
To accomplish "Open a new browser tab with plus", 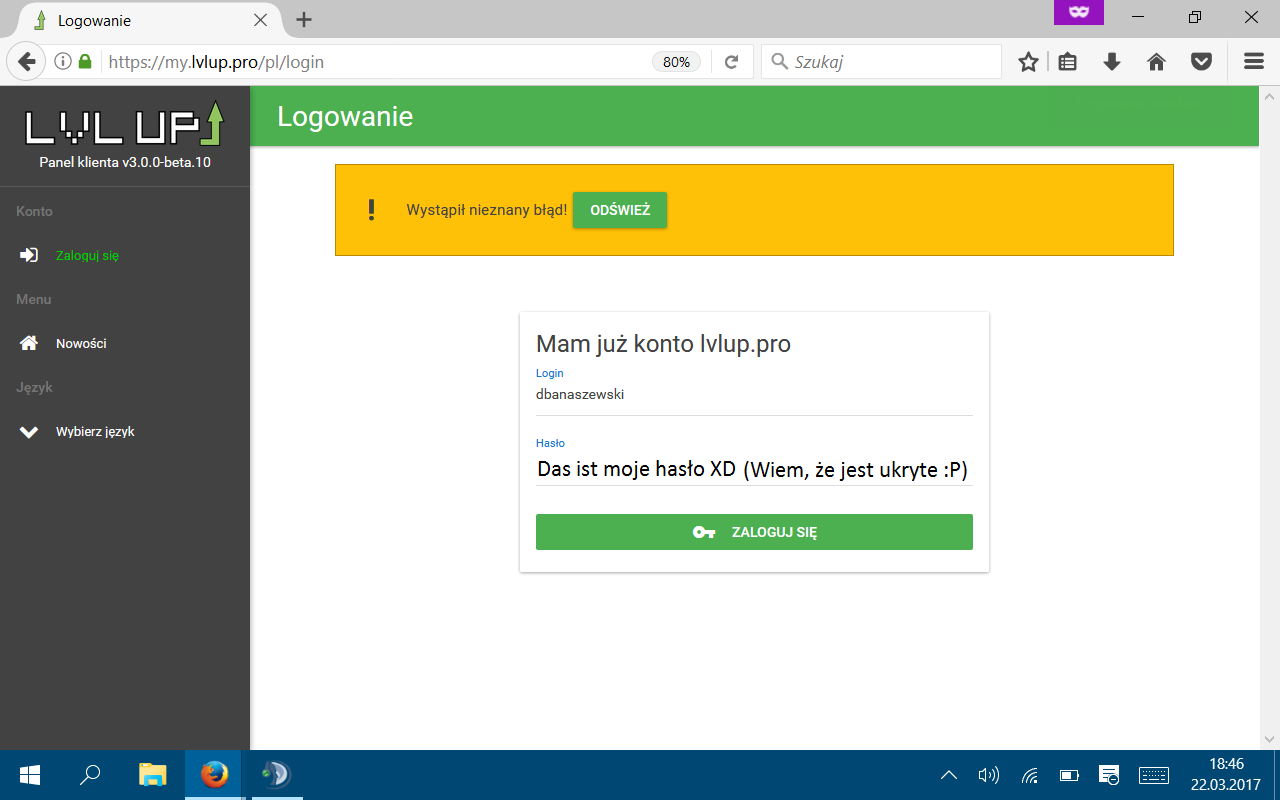I will tap(304, 20).
